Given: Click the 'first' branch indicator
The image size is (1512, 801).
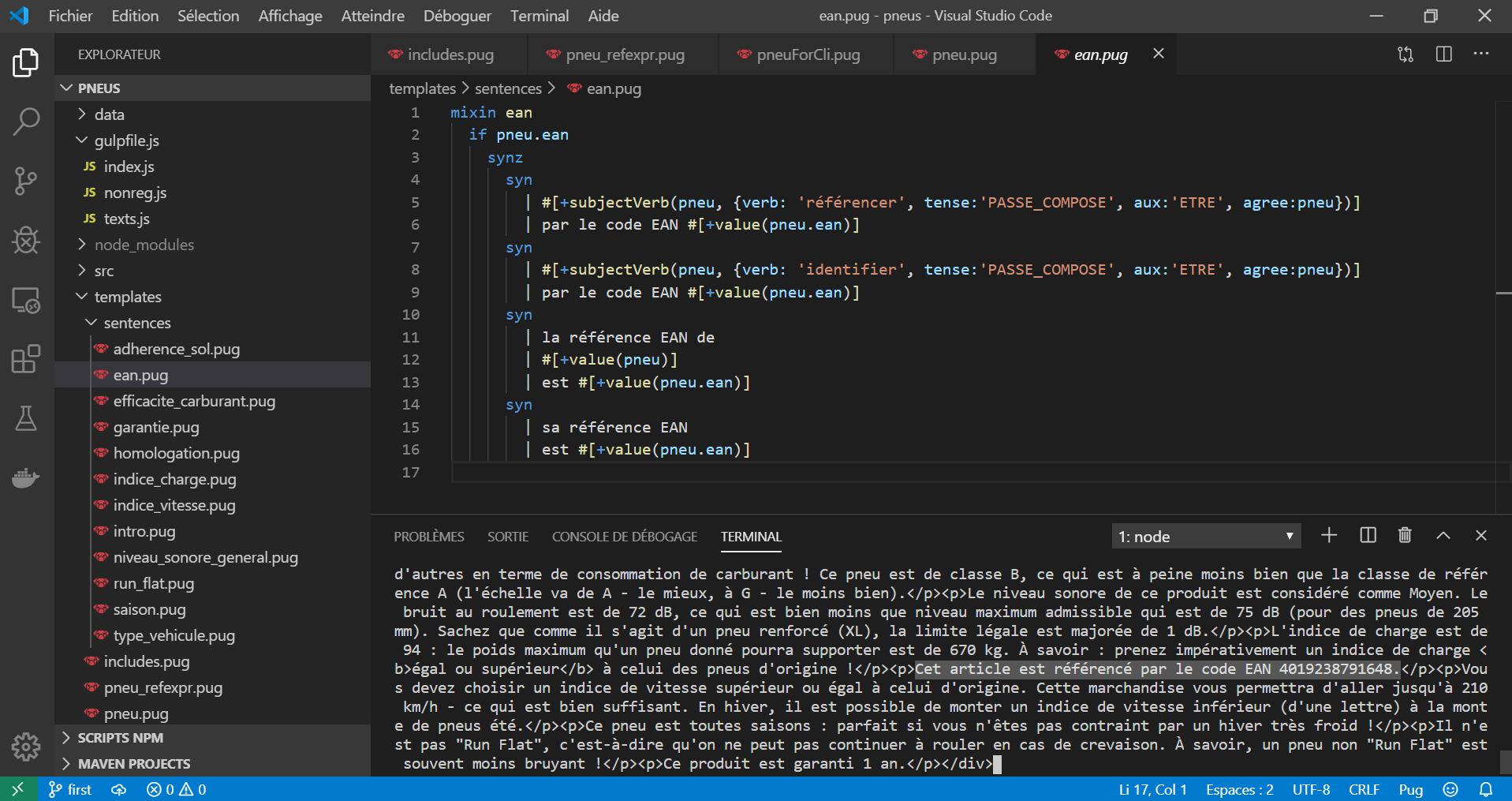Looking at the screenshot, I should pos(69,789).
